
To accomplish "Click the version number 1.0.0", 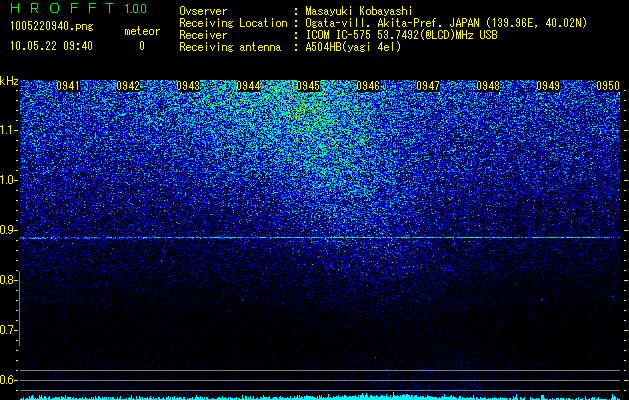I will coord(136,9).
